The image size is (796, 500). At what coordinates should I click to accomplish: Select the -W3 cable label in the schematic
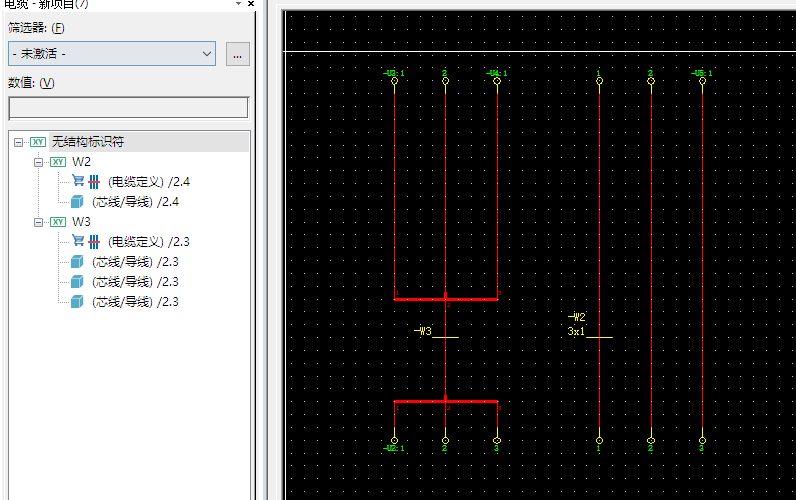click(423, 331)
